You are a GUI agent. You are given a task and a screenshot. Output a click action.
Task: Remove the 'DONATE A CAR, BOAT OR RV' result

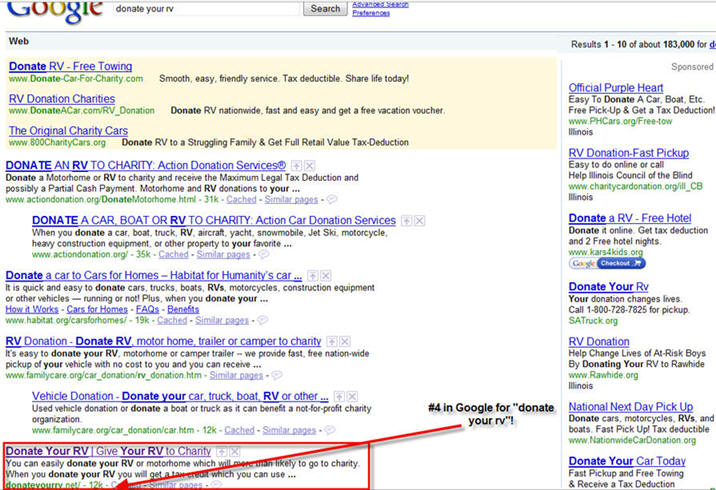coord(420,221)
